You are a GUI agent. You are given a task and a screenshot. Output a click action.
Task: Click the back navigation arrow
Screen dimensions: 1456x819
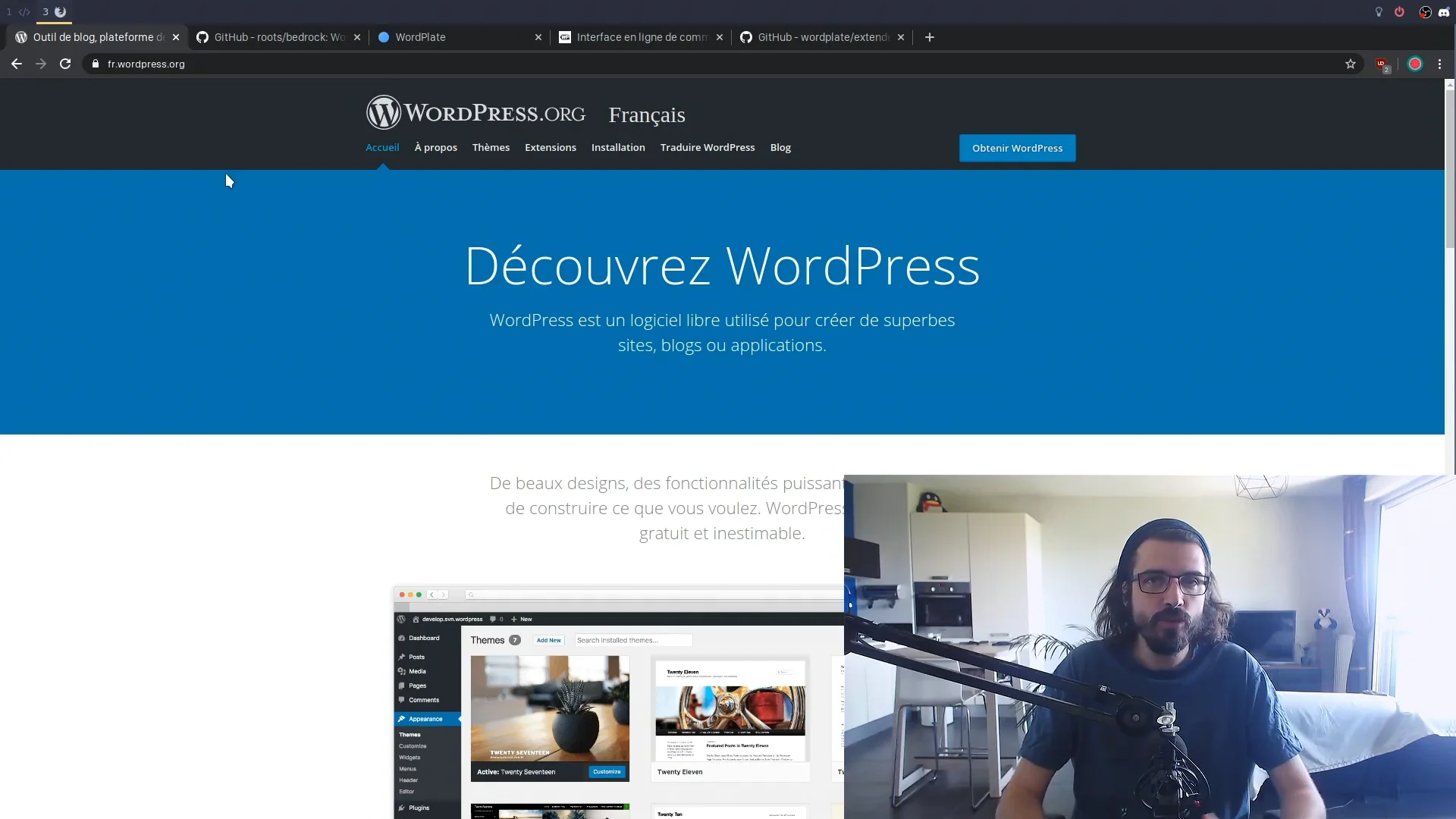pyautogui.click(x=16, y=64)
